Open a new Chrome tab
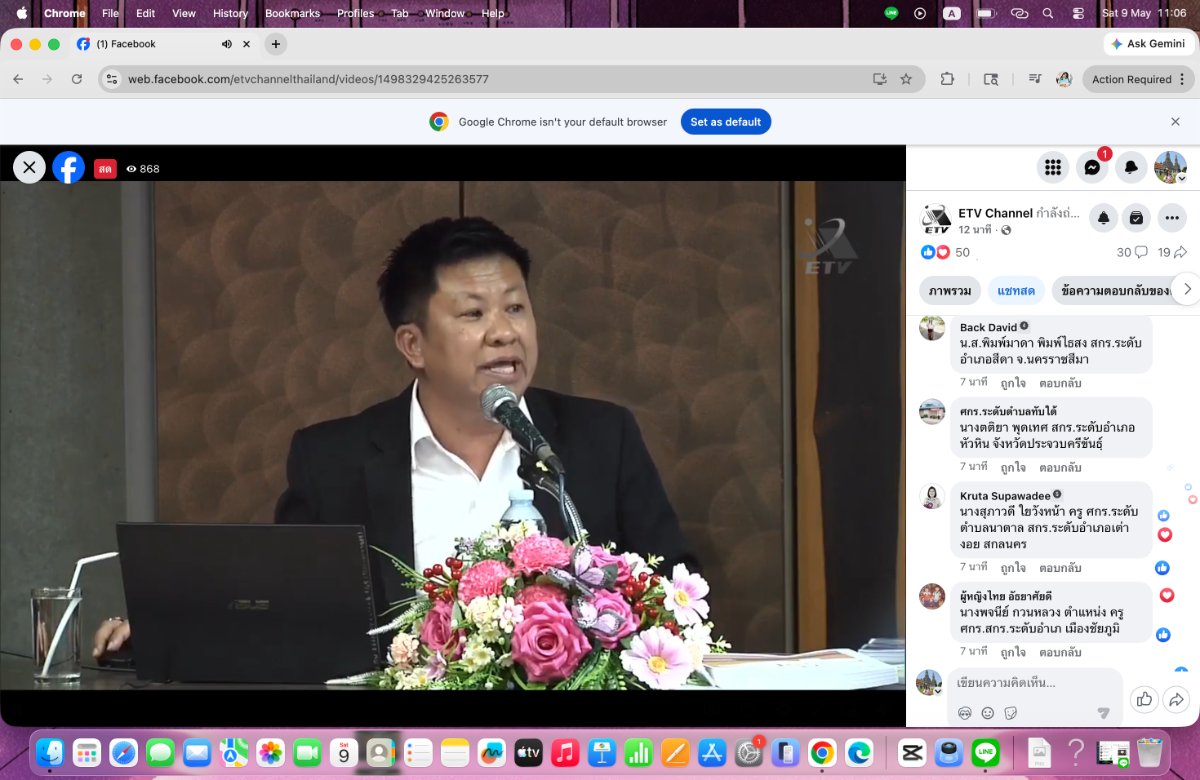This screenshot has height=780, width=1200. 276,44
